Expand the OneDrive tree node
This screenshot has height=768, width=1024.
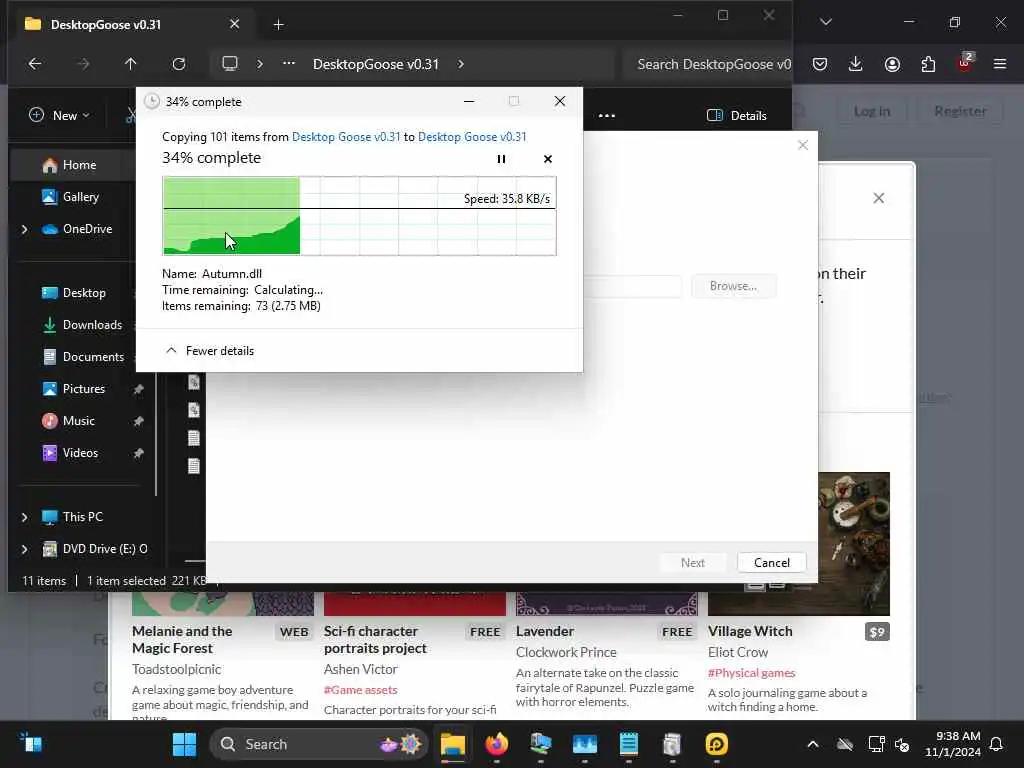point(24,229)
